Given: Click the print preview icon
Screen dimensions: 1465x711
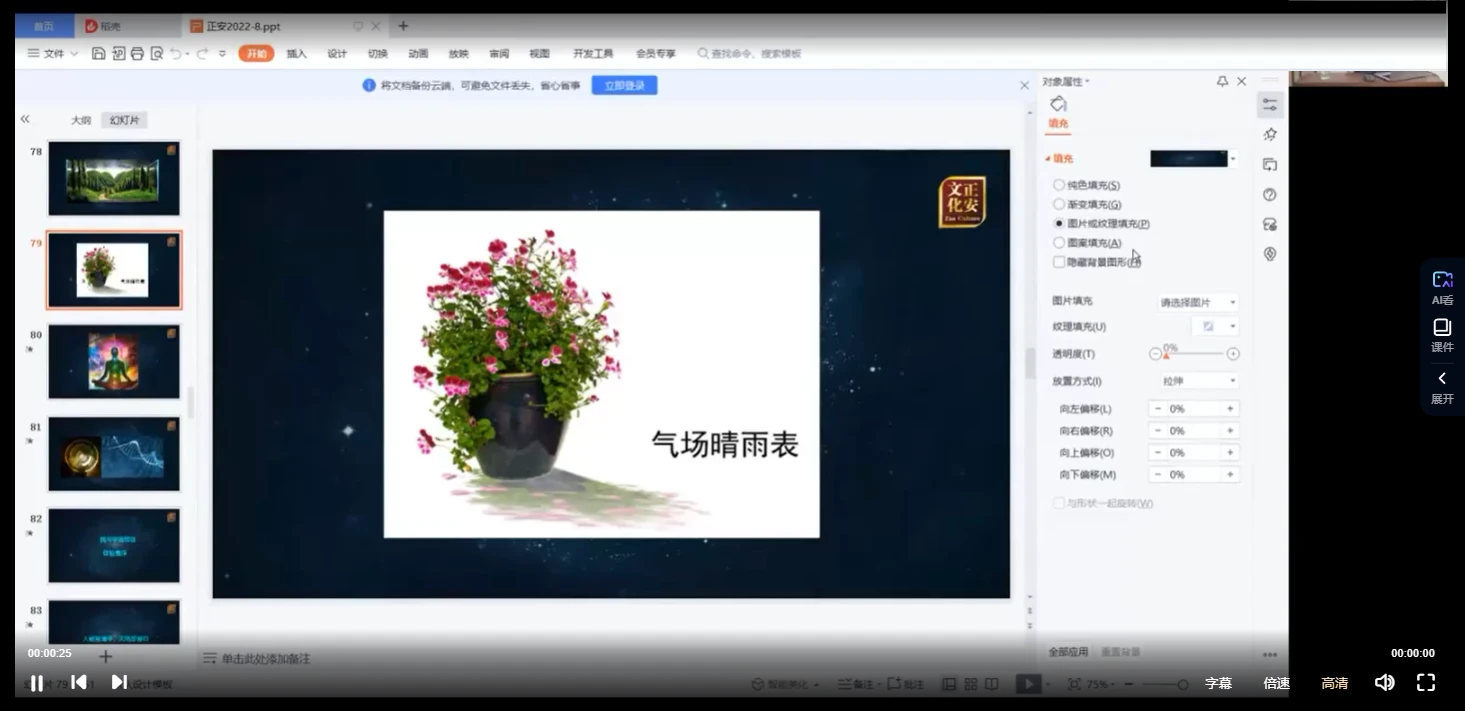Looking at the screenshot, I should 157,54.
